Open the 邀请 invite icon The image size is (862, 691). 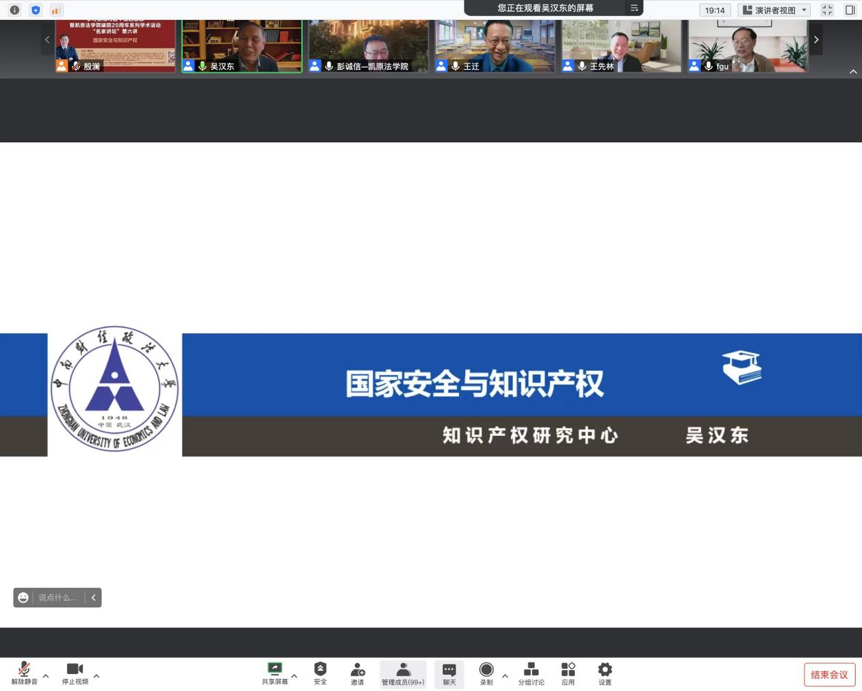(357, 672)
